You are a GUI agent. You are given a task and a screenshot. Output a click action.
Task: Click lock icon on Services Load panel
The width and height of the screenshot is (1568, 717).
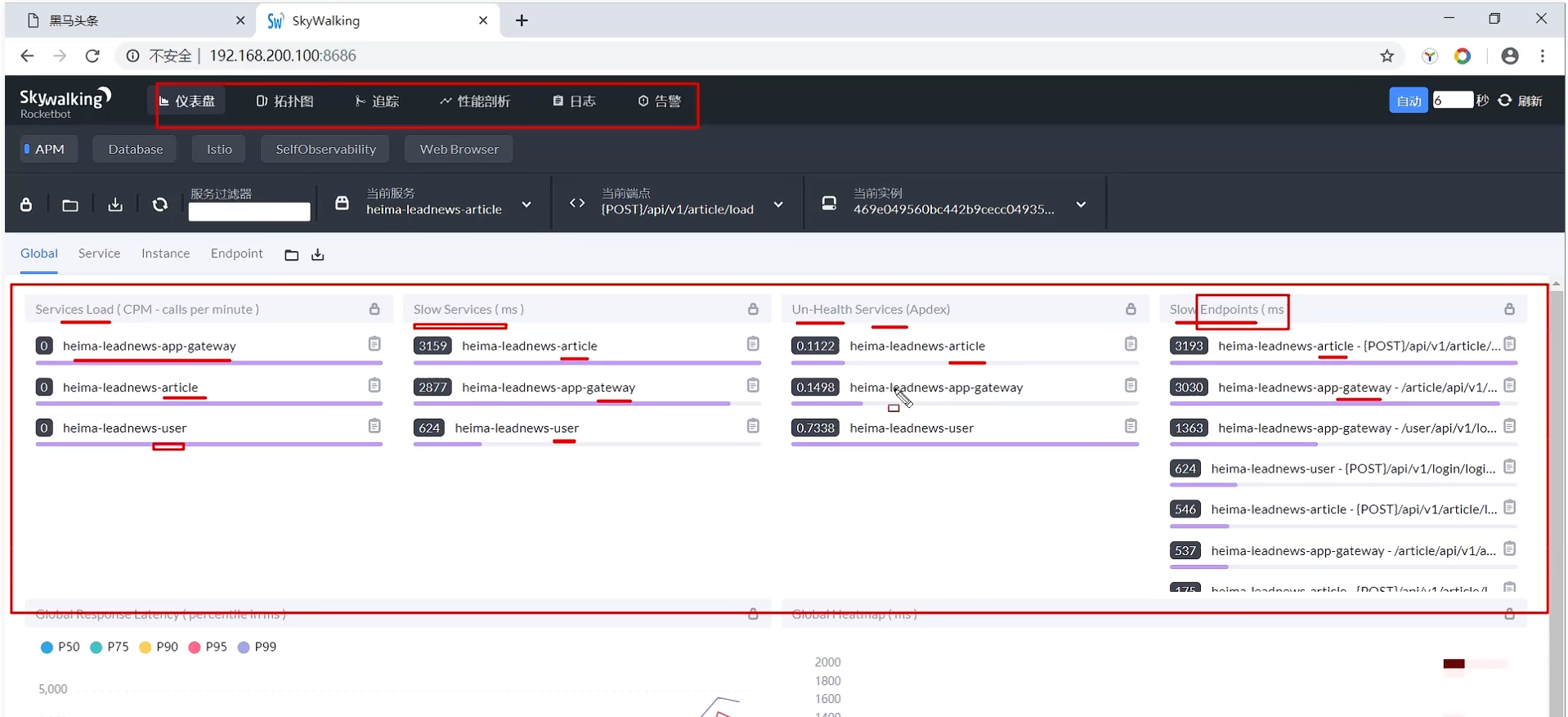pos(374,309)
